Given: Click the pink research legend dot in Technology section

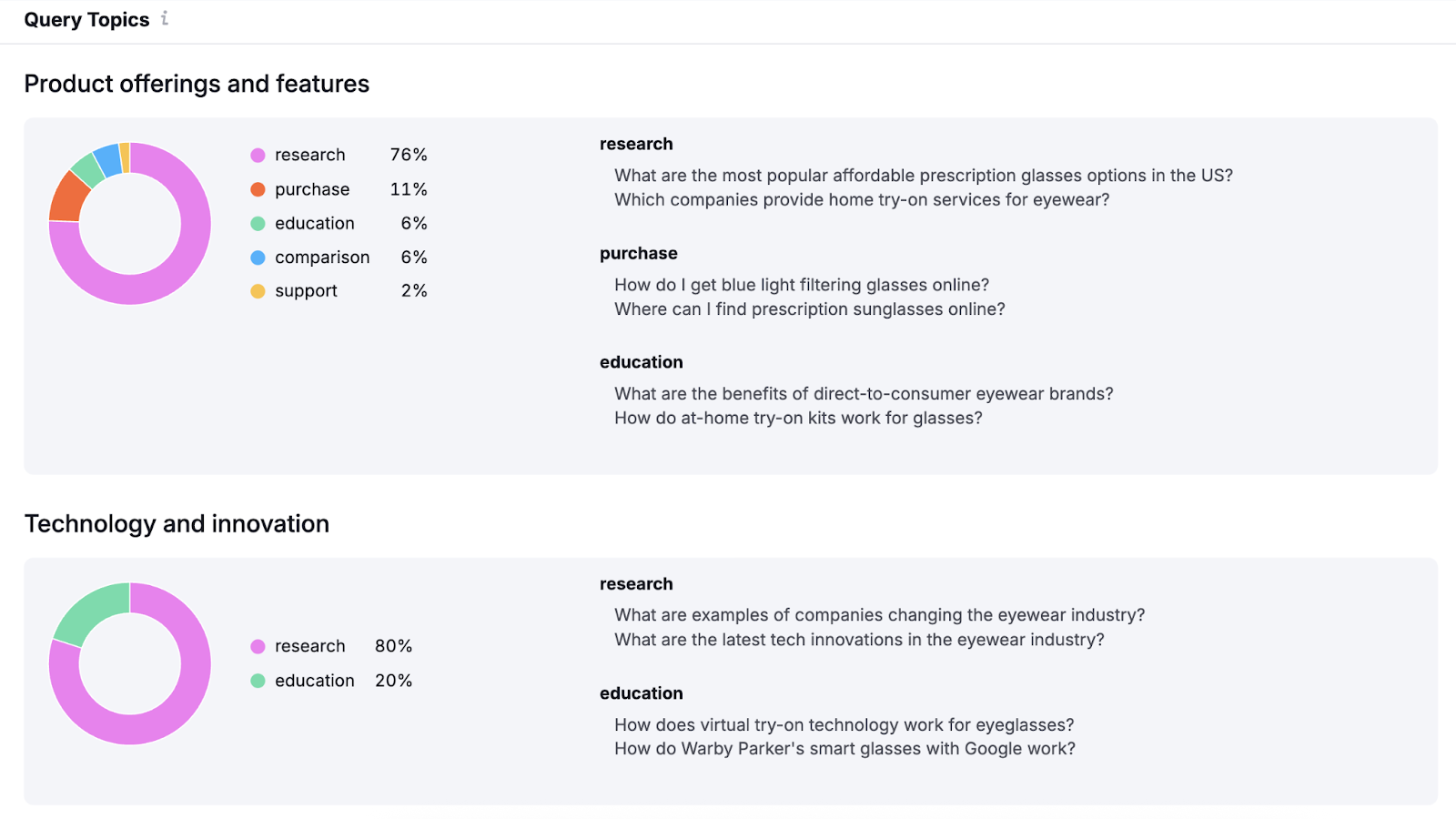Looking at the screenshot, I should pyautogui.click(x=258, y=646).
